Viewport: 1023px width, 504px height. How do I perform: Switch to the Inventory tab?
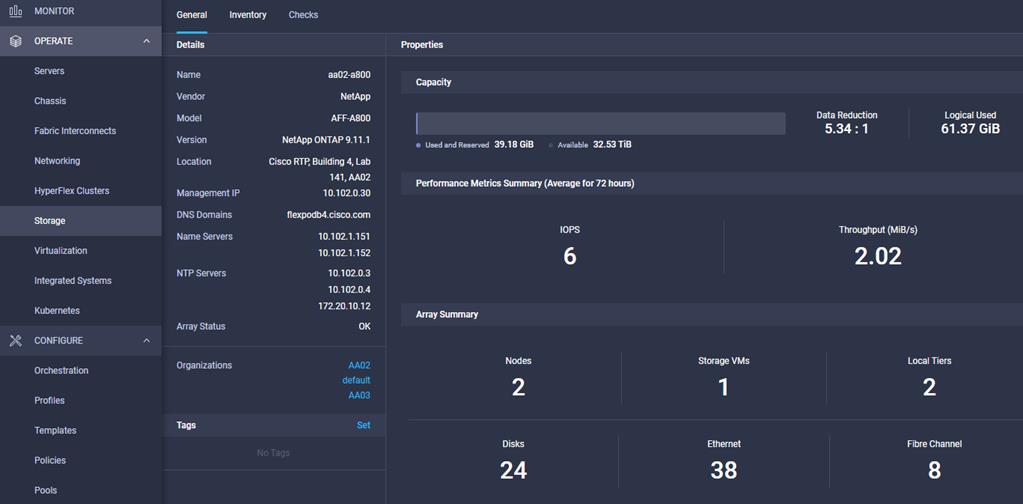point(248,15)
